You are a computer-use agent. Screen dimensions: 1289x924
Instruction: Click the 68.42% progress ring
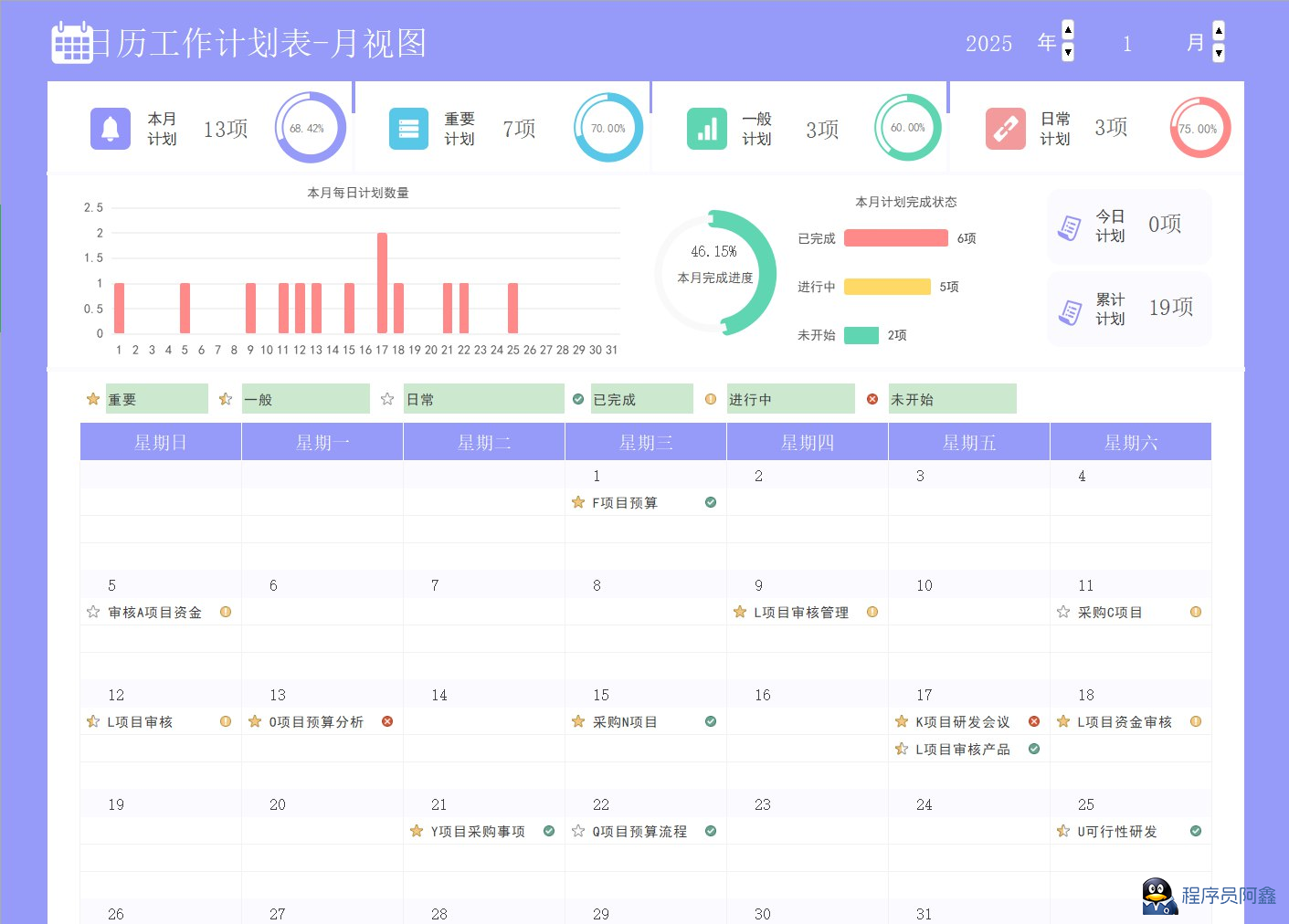tap(311, 128)
